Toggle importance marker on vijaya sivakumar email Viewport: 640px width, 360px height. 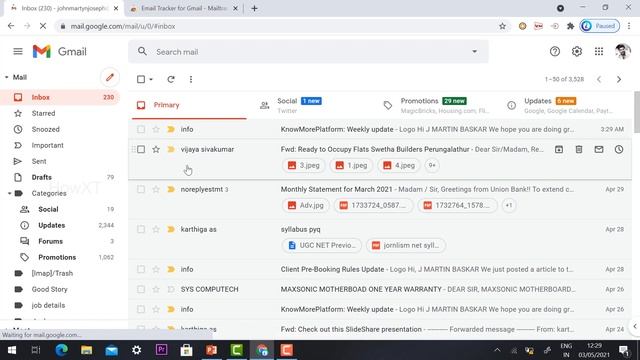click(171, 149)
